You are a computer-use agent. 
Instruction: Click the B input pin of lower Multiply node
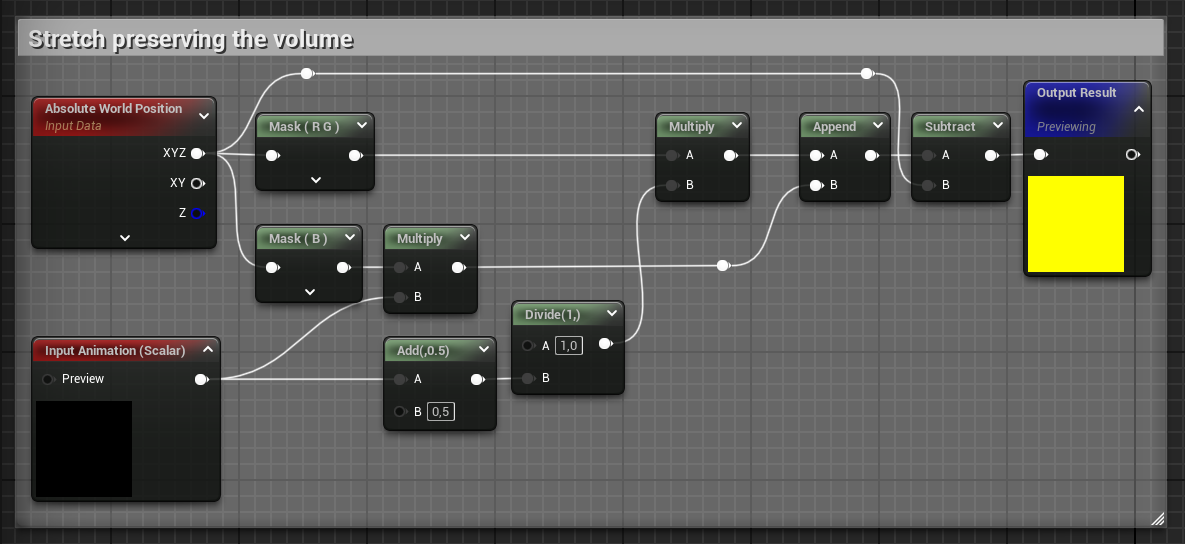pos(400,297)
